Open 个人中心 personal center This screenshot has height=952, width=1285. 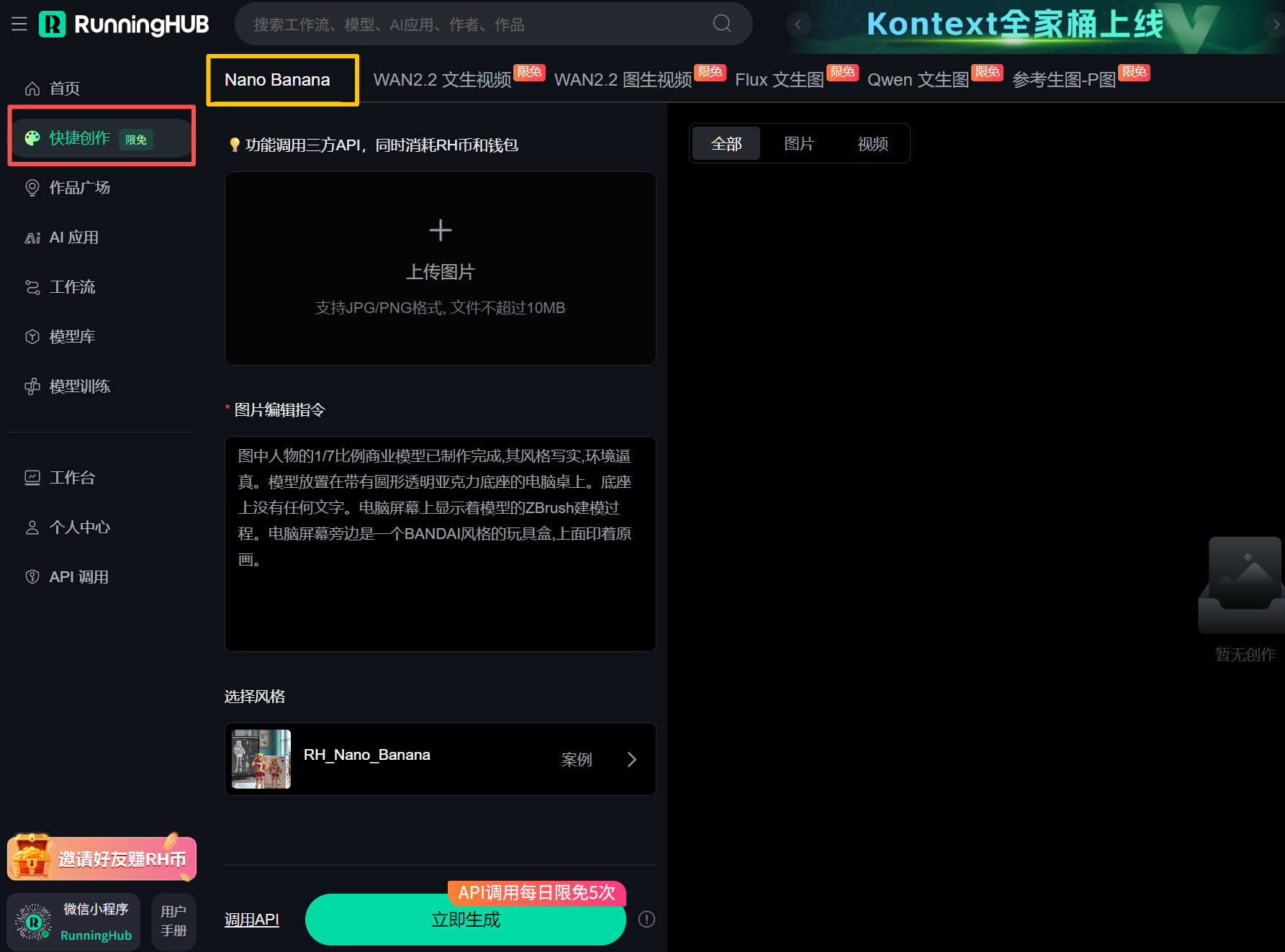point(79,527)
